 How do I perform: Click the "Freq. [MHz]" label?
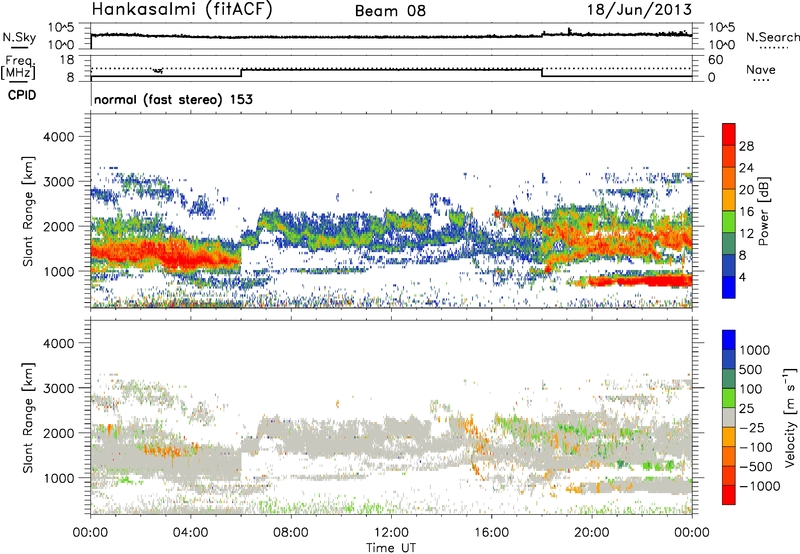click(x=19, y=67)
